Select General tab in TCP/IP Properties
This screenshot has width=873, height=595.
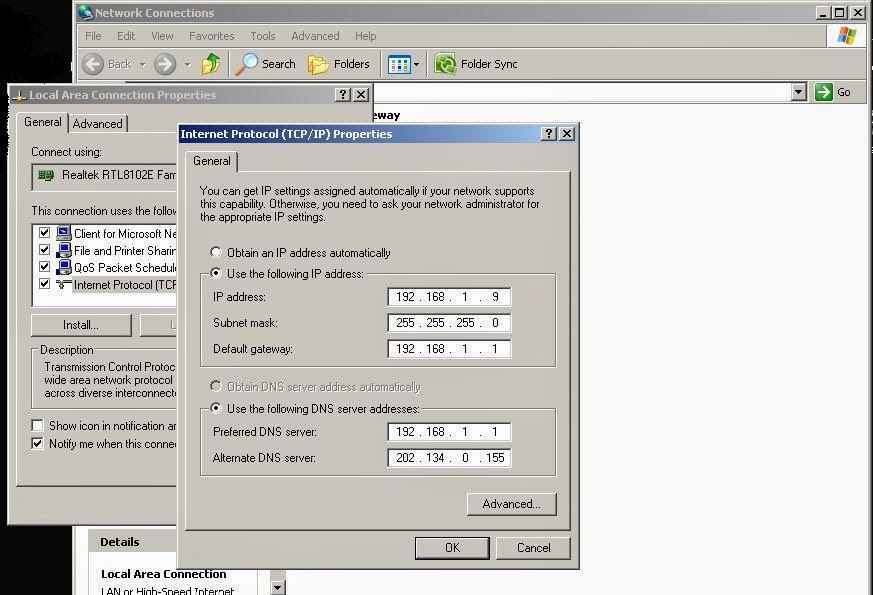coord(212,161)
